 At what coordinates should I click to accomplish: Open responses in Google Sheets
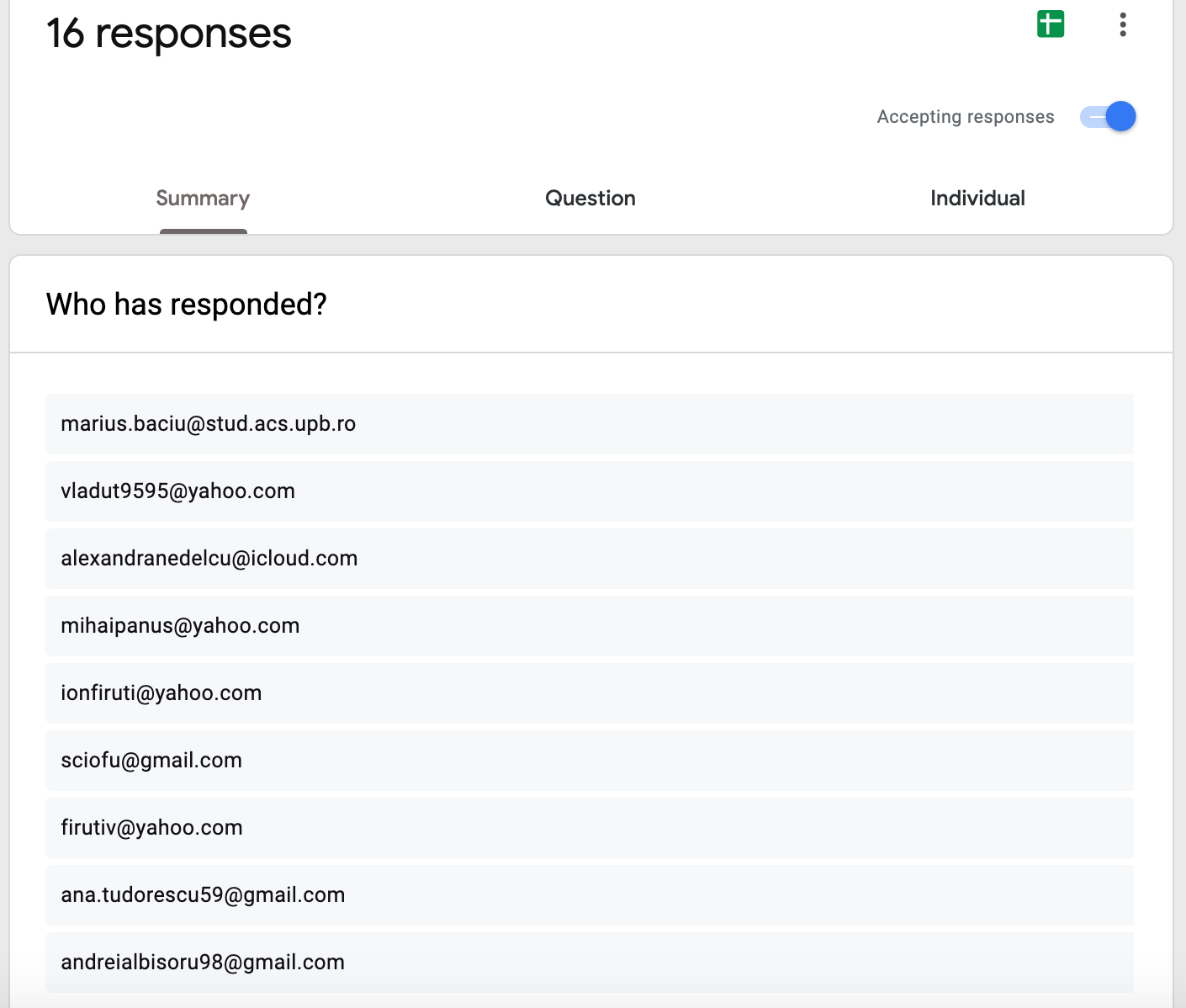click(x=1051, y=24)
